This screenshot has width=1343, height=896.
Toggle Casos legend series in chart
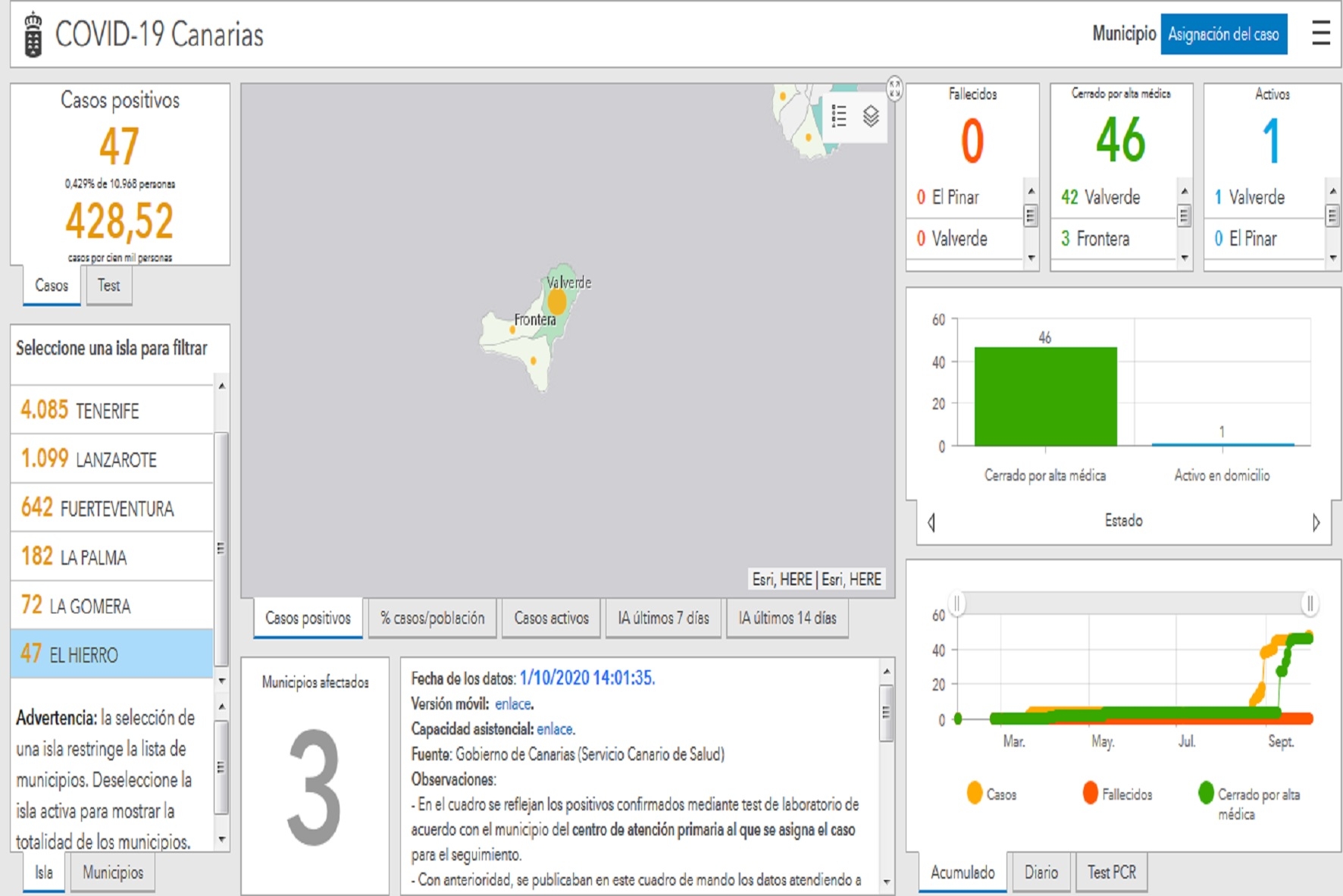pos(991,794)
